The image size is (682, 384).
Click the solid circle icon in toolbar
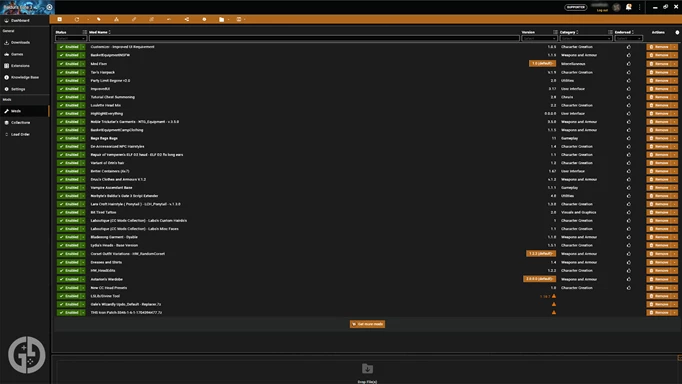pyautogui.click(x=204, y=19)
